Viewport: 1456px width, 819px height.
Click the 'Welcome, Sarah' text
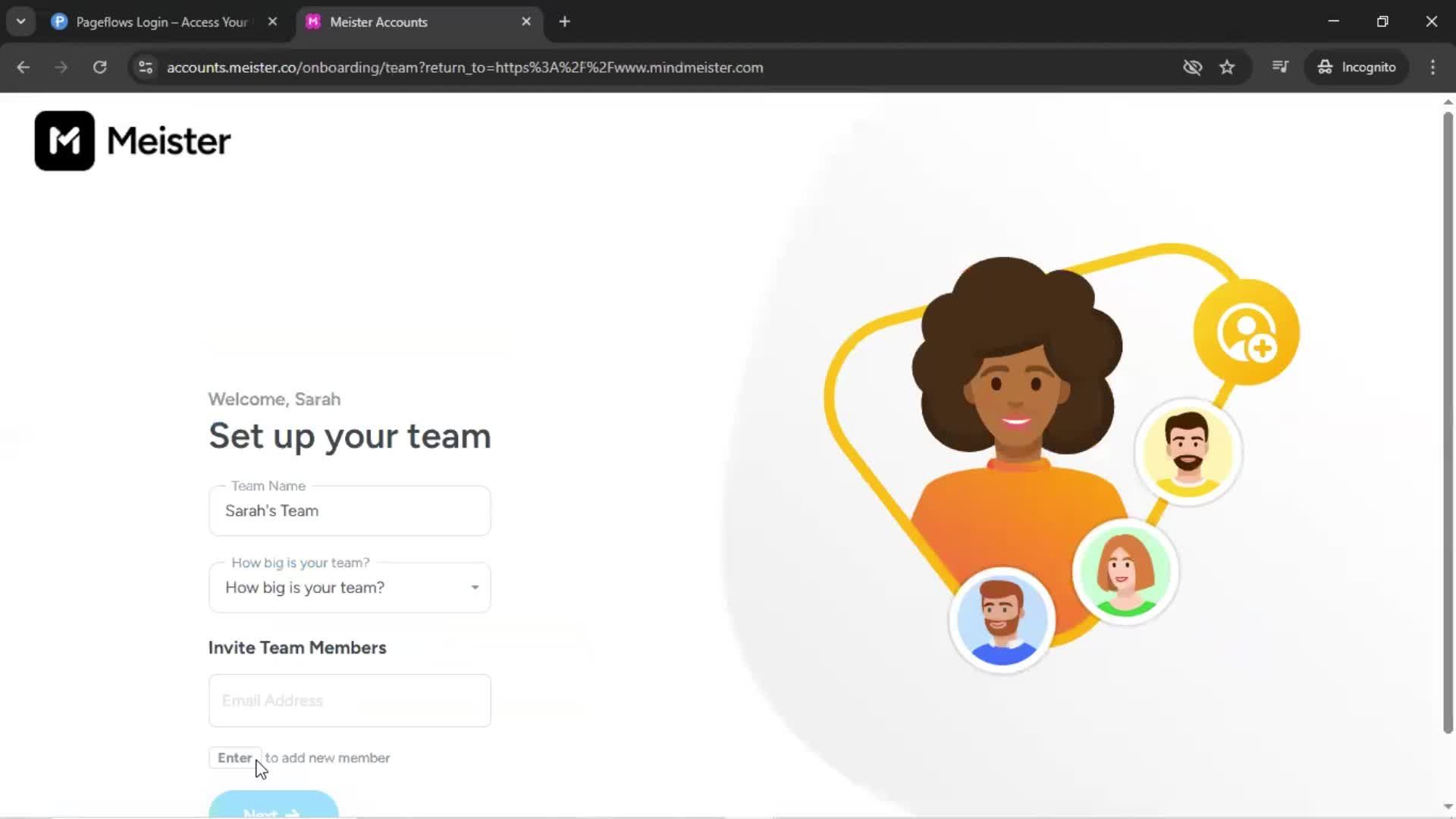coord(275,399)
